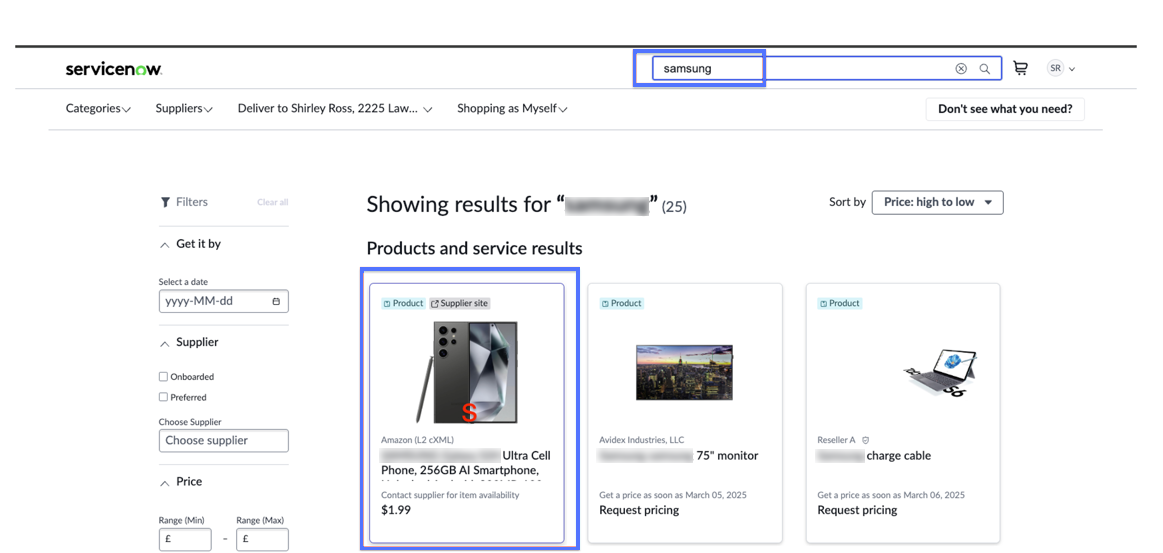Click the Products and service results heading
The height and width of the screenshot is (553, 1163).
(475, 248)
